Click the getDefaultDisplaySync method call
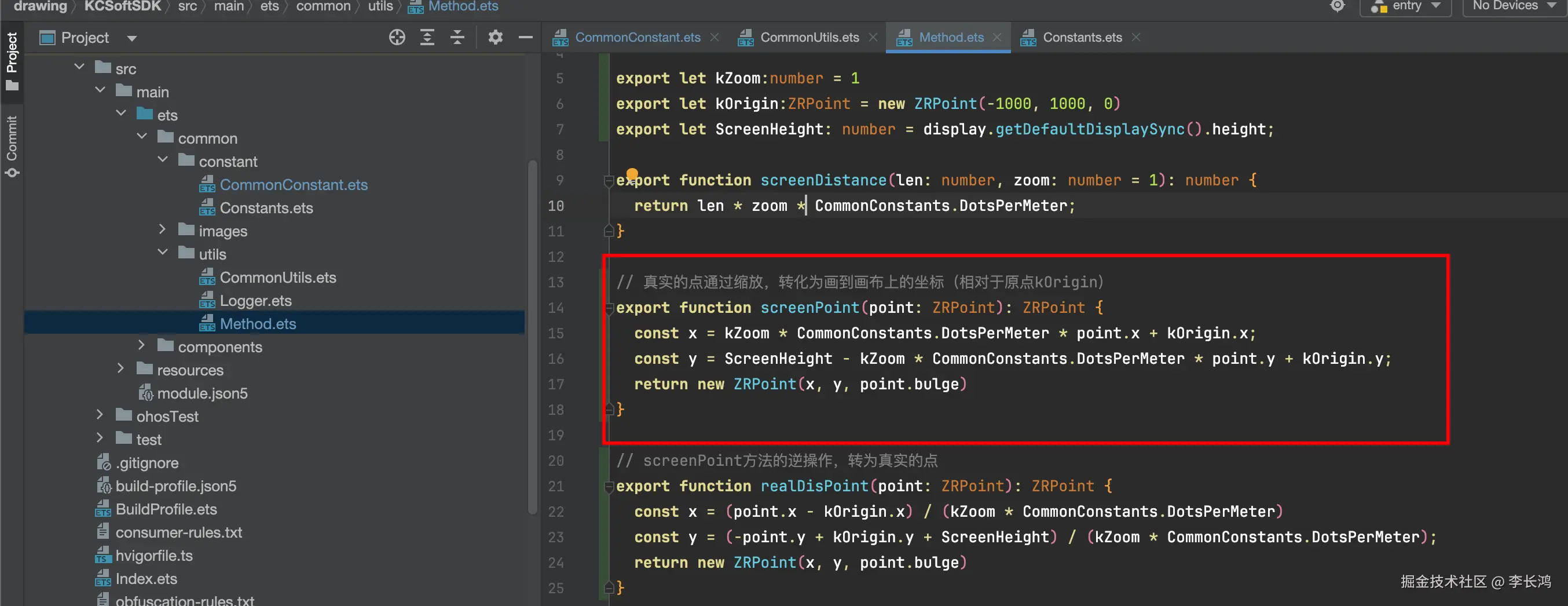 1090,129
